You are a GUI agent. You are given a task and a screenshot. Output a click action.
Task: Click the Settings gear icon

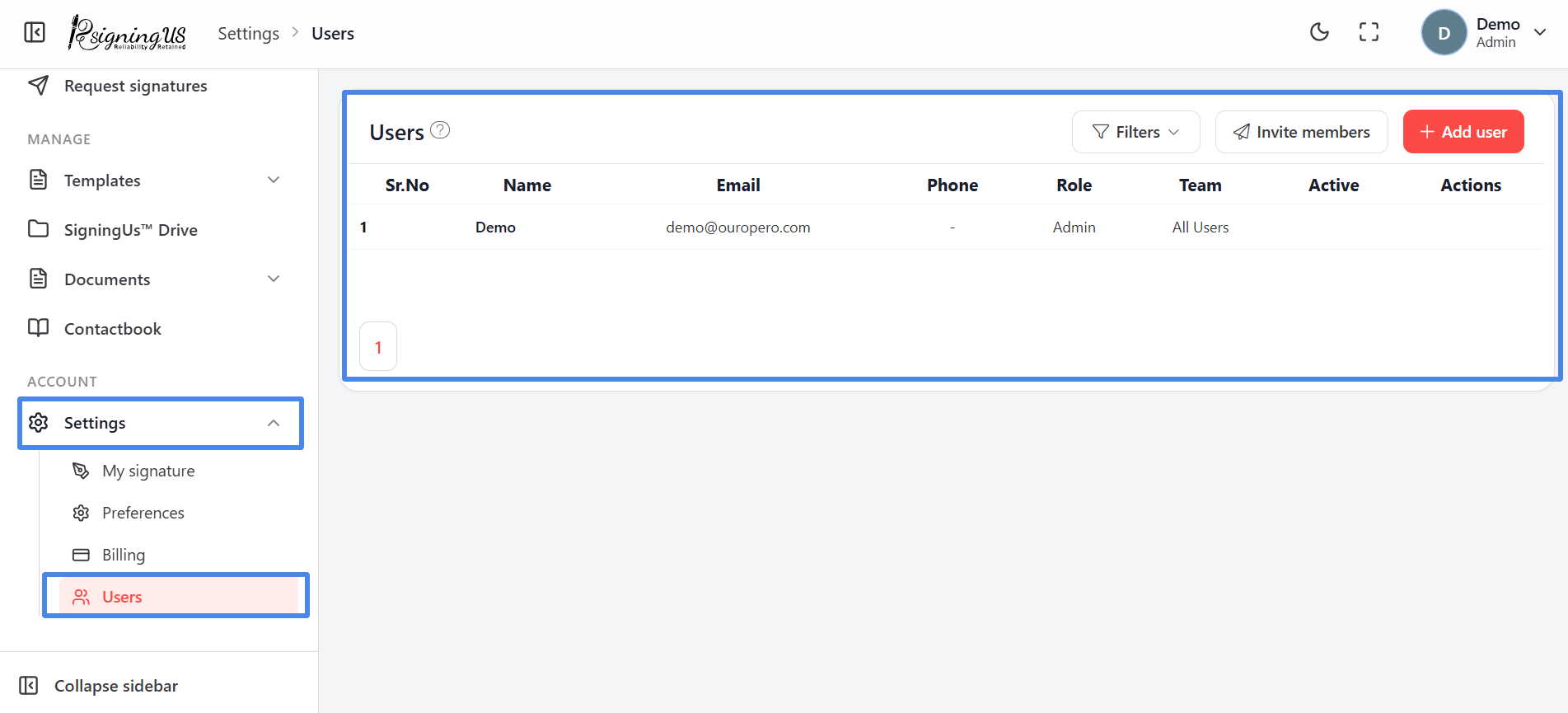(x=38, y=422)
